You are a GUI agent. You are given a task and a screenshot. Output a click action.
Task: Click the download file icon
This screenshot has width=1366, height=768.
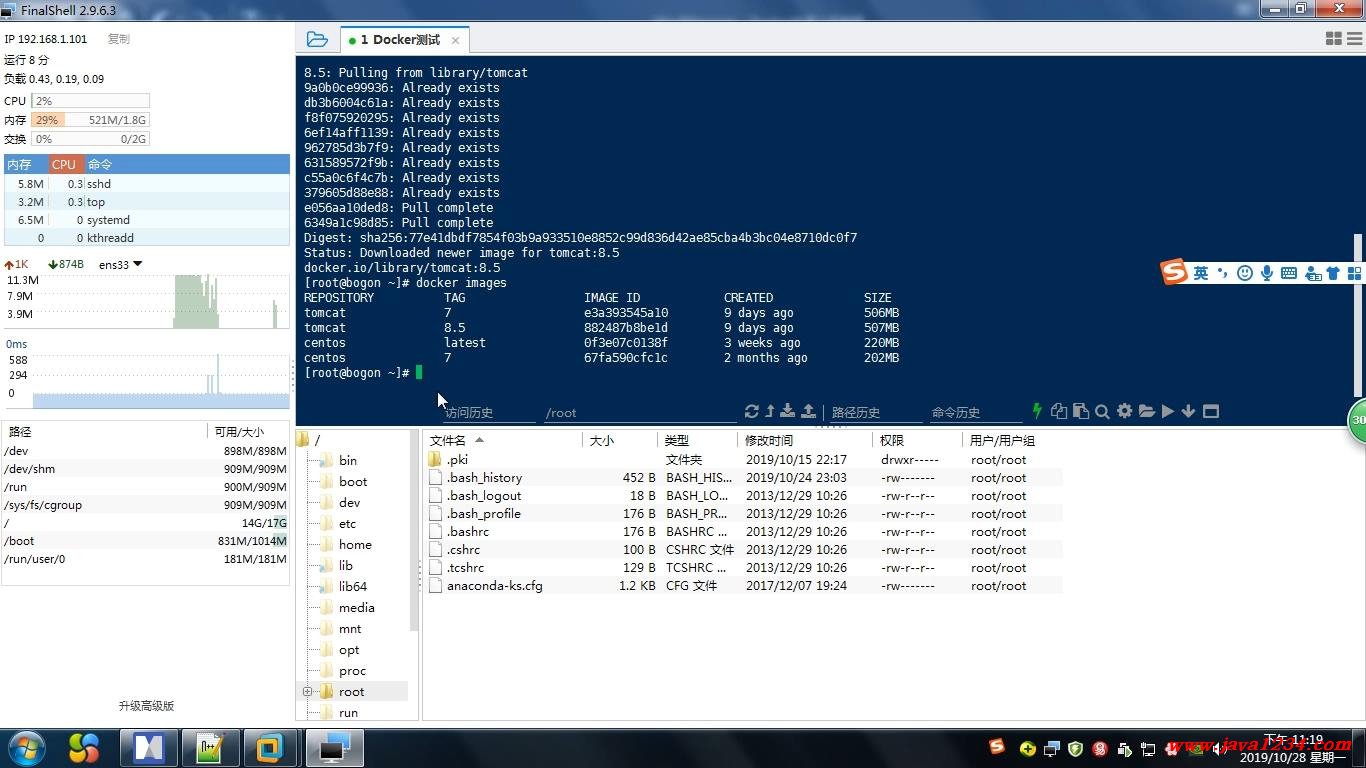[x=788, y=411]
